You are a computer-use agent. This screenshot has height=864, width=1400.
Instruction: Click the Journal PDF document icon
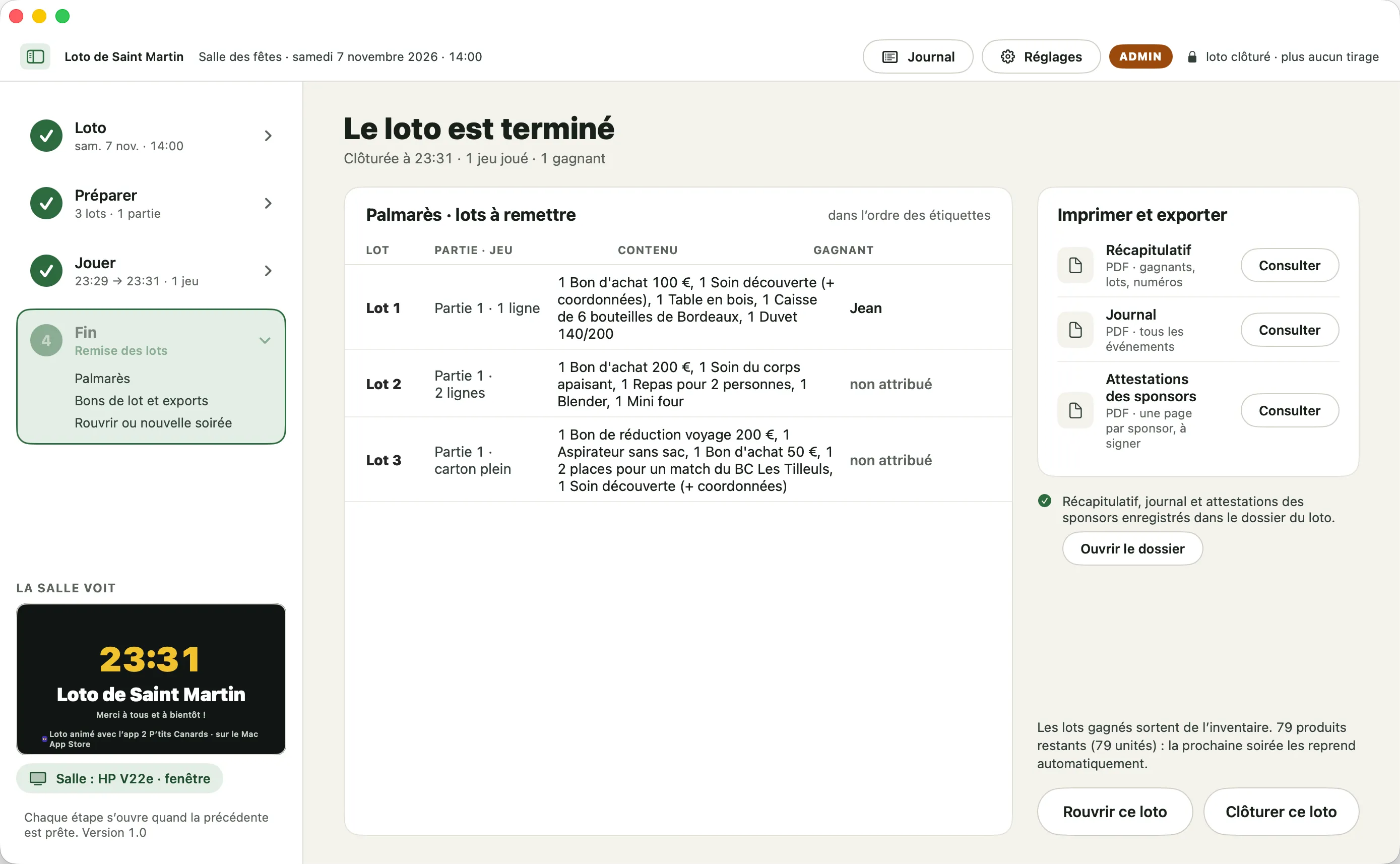pos(1075,330)
